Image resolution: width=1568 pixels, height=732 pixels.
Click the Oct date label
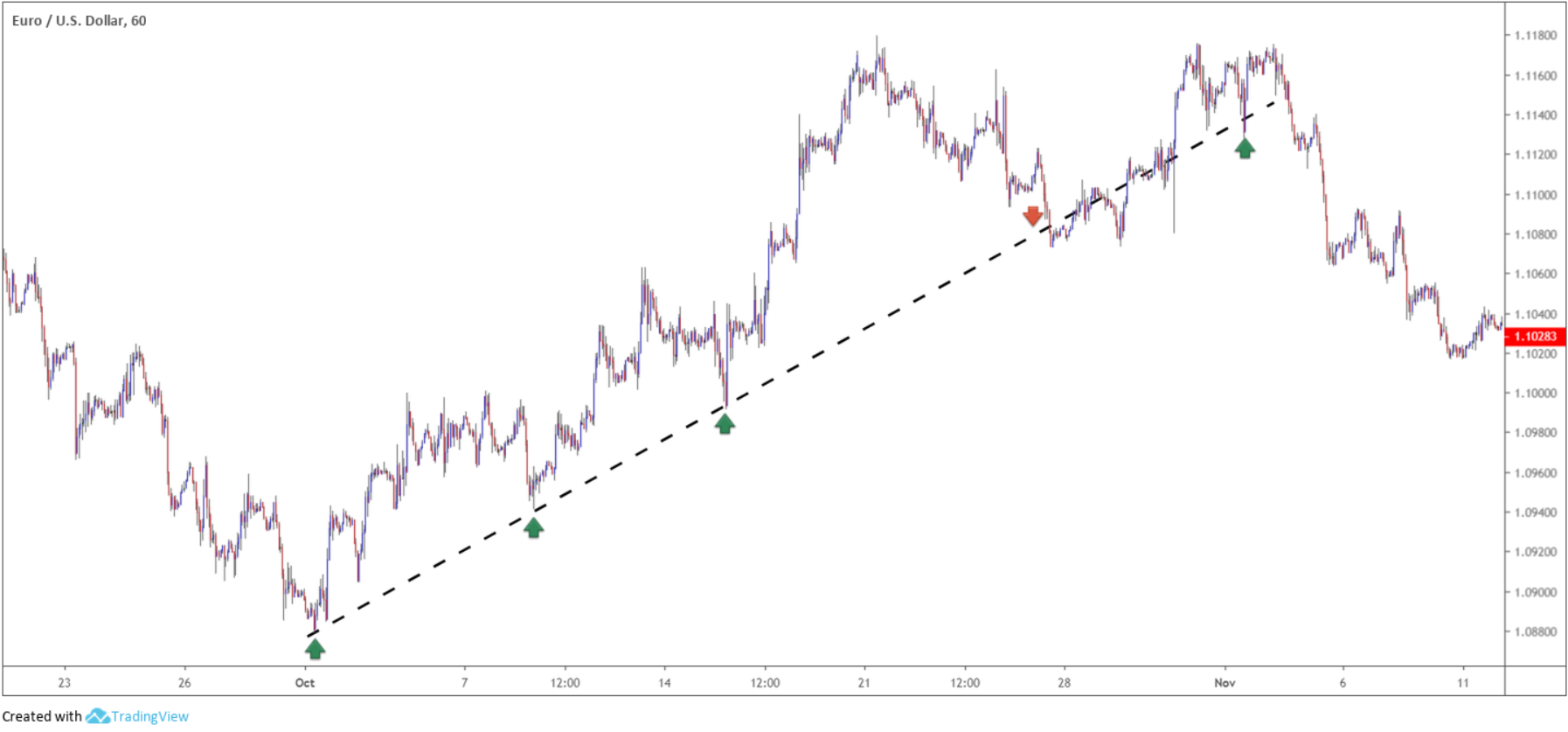pyautogui.click(x=305, y=682)
